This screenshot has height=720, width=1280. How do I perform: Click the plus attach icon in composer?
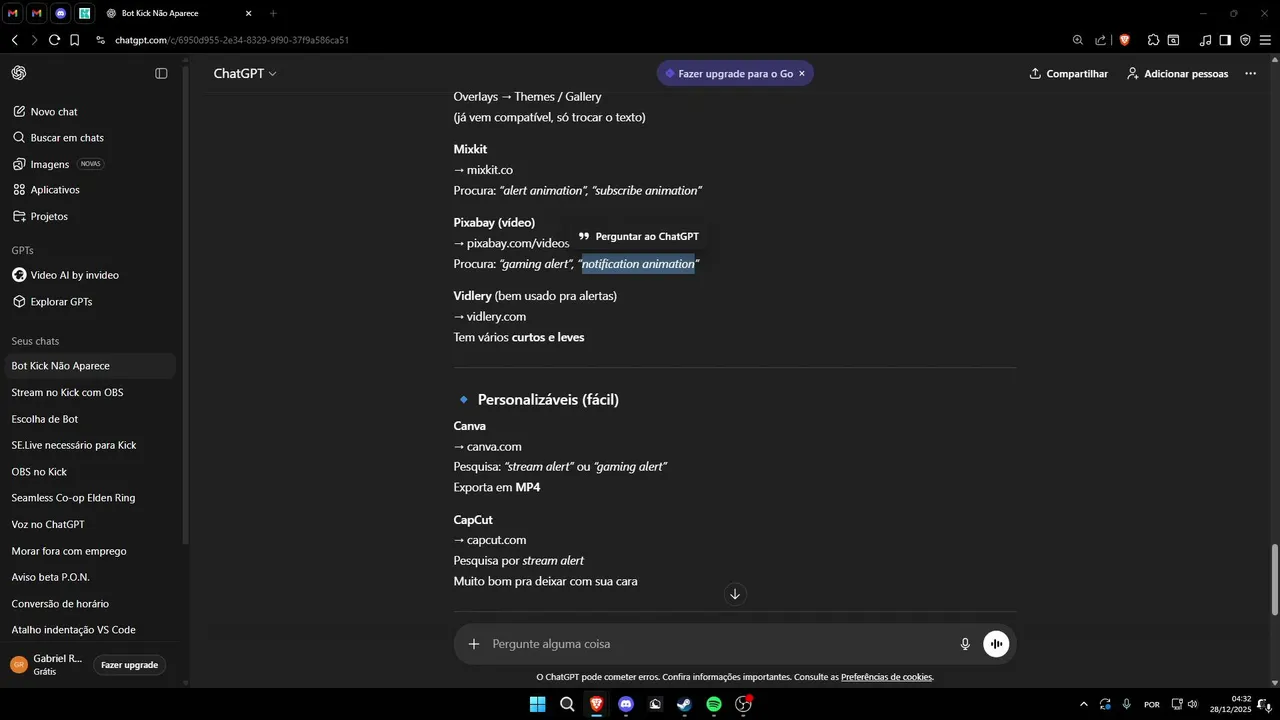(x=474, y=644)
